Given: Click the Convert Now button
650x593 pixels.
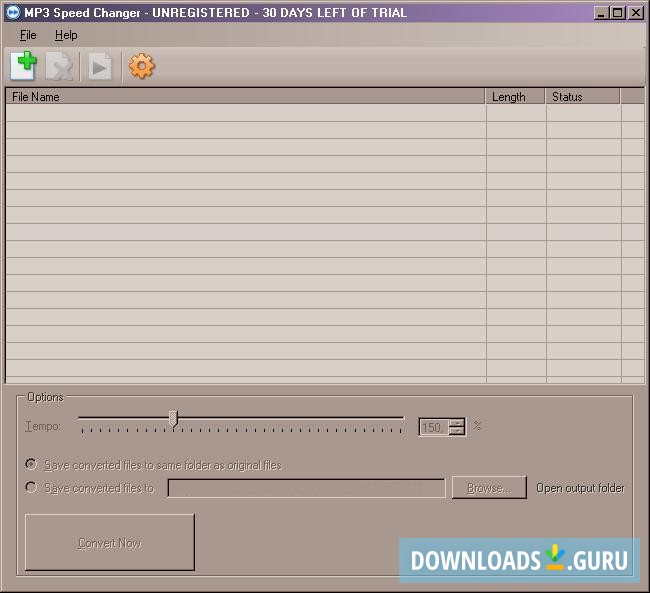Looking at the screenshot, I should point(110,542).
